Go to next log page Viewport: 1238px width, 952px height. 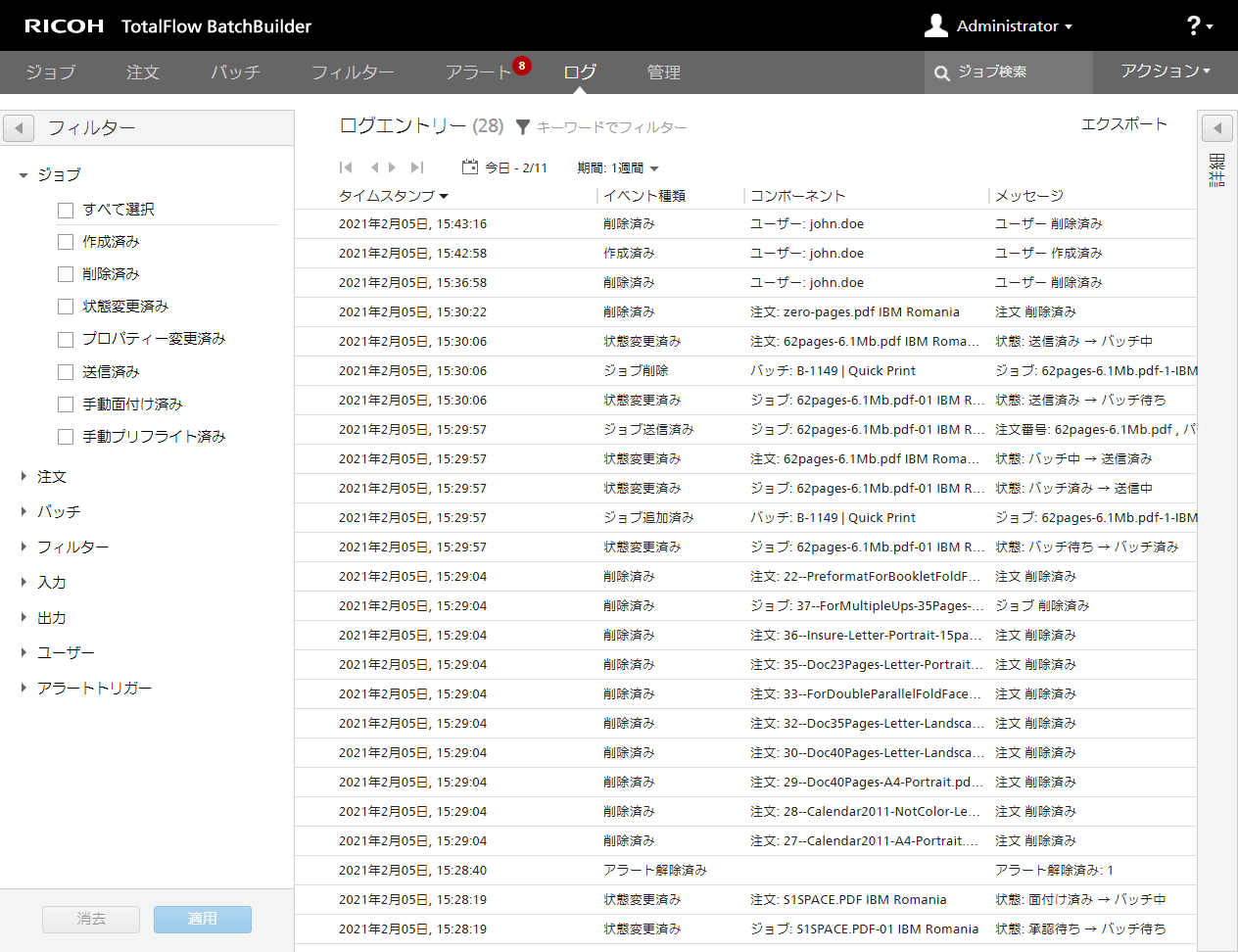click(x=393, y=167)
